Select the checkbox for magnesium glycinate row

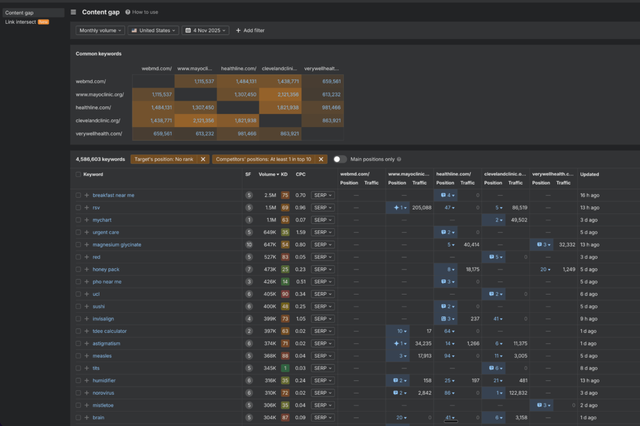pos(79,244)
